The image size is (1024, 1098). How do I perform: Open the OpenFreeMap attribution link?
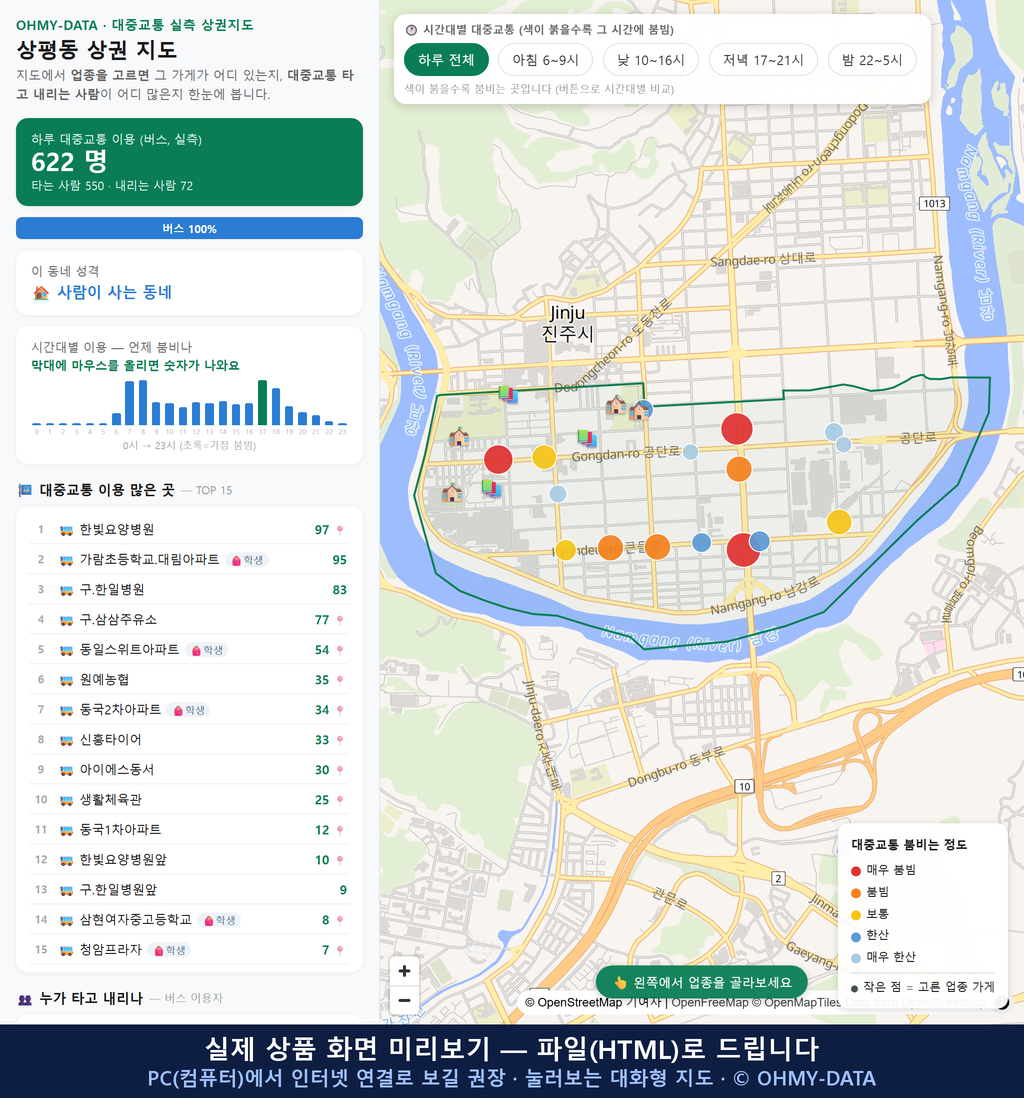click(x=710, y=1002)
